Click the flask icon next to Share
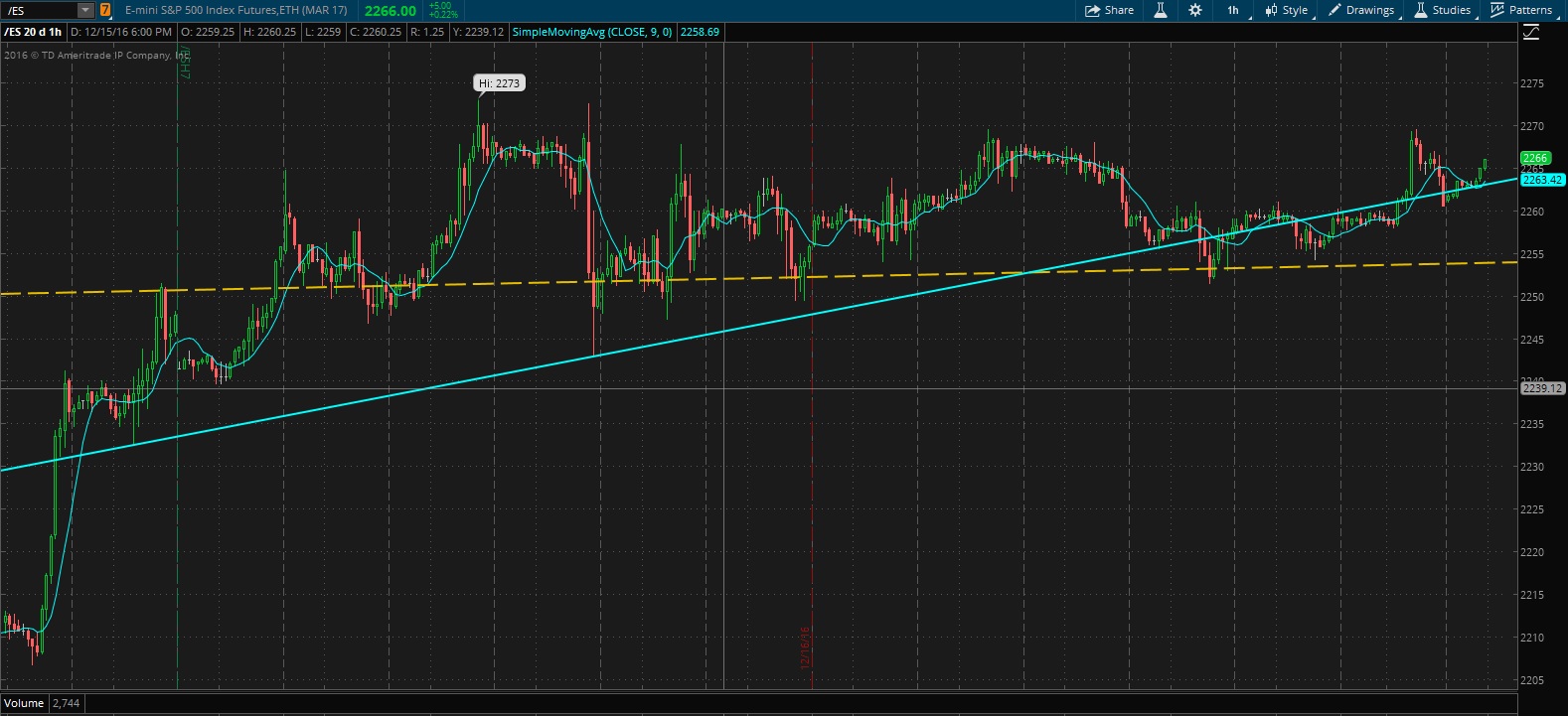This screenshot has height=716, width=1568. click(1159, 10)
